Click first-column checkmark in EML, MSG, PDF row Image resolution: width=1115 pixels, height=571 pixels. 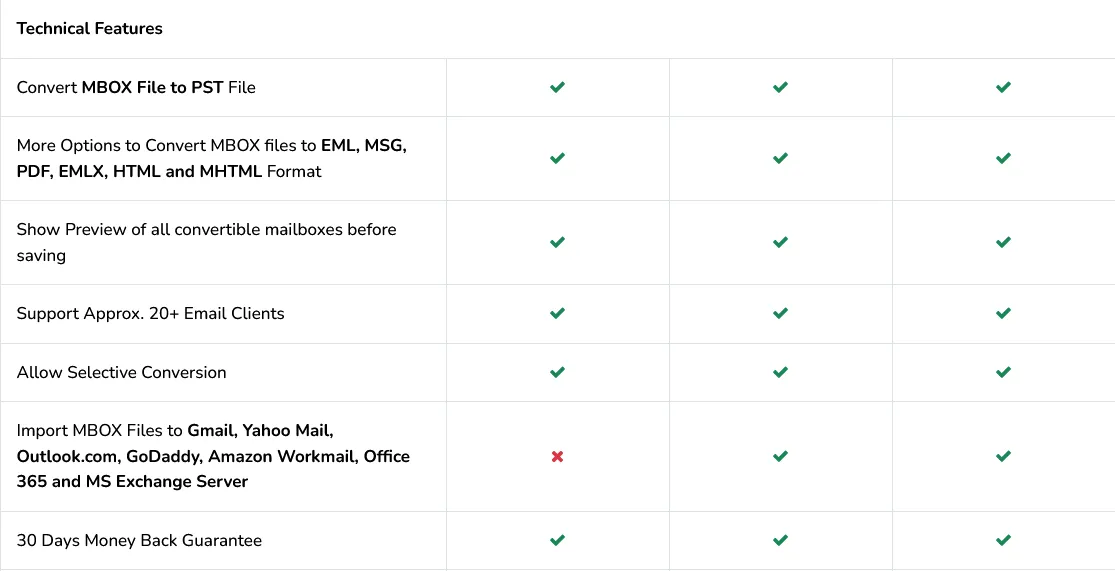[557, 158]
